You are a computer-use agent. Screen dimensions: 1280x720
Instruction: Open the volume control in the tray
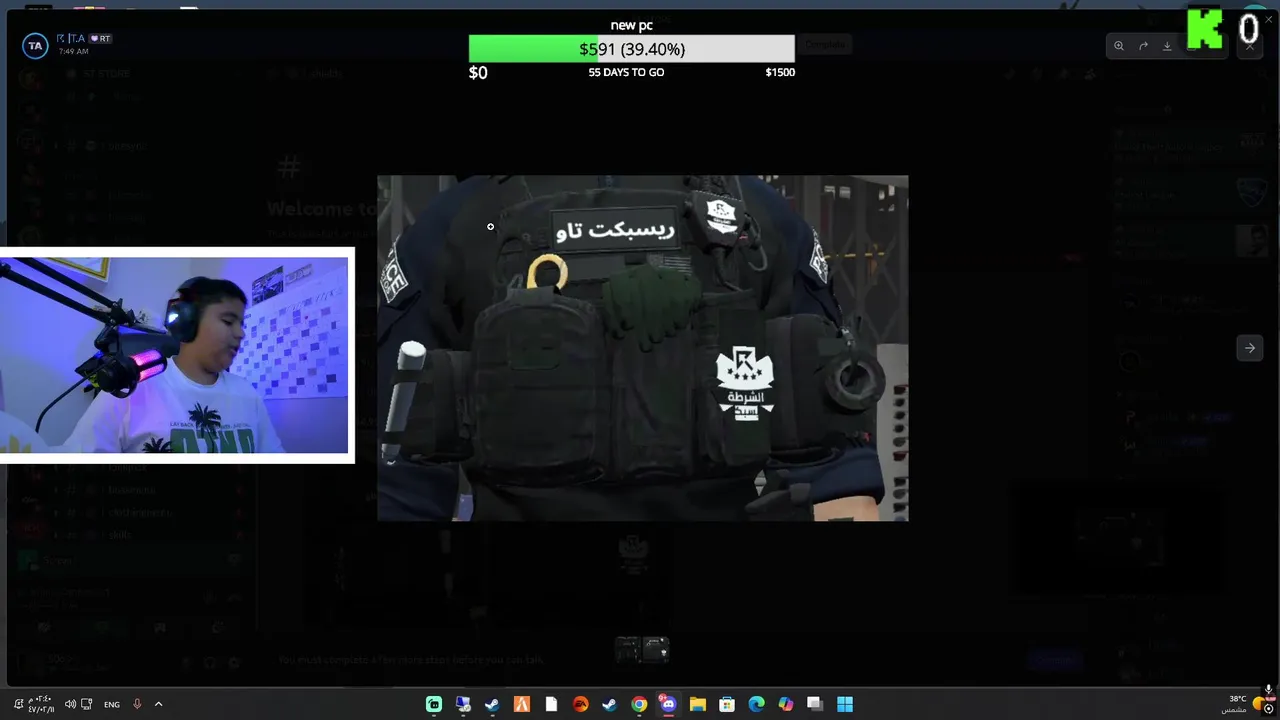click(x=70, y=704)
